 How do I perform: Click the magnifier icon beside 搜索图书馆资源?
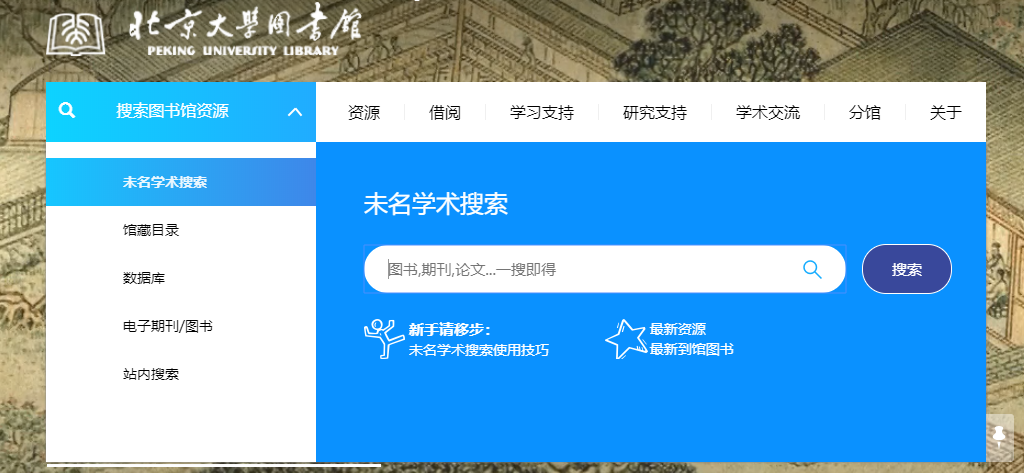pyautogui.click(x=67, y=110)
